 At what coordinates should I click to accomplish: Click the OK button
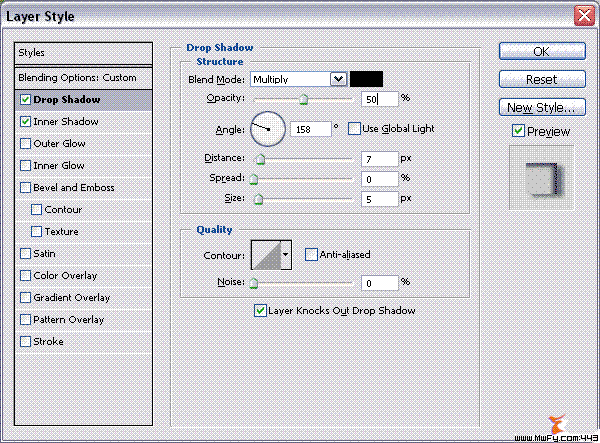coord(542,51)
